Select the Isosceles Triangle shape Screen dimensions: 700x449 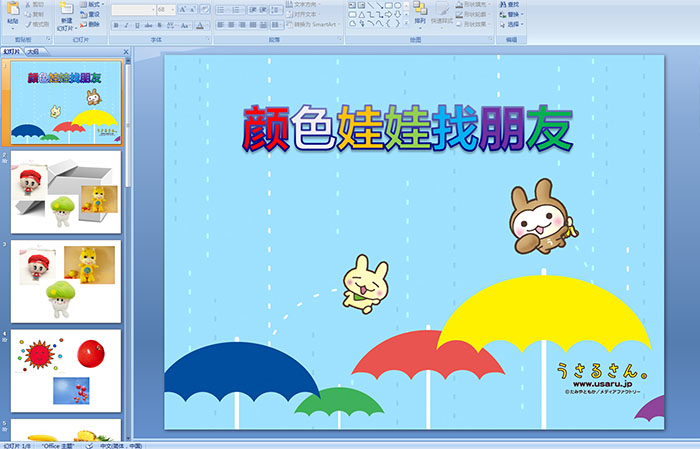[361, 14]
